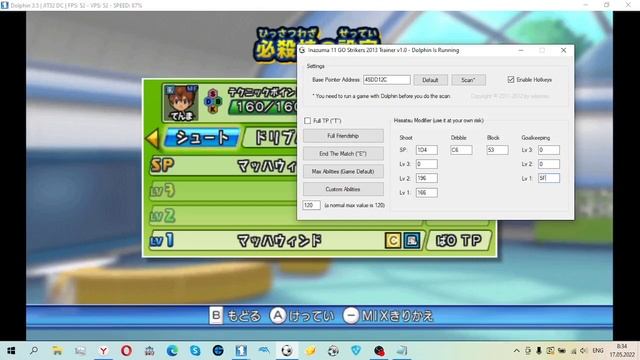640x360 pixels.
Task: Click the Shoot SP value field
Action: click(427, 150)
